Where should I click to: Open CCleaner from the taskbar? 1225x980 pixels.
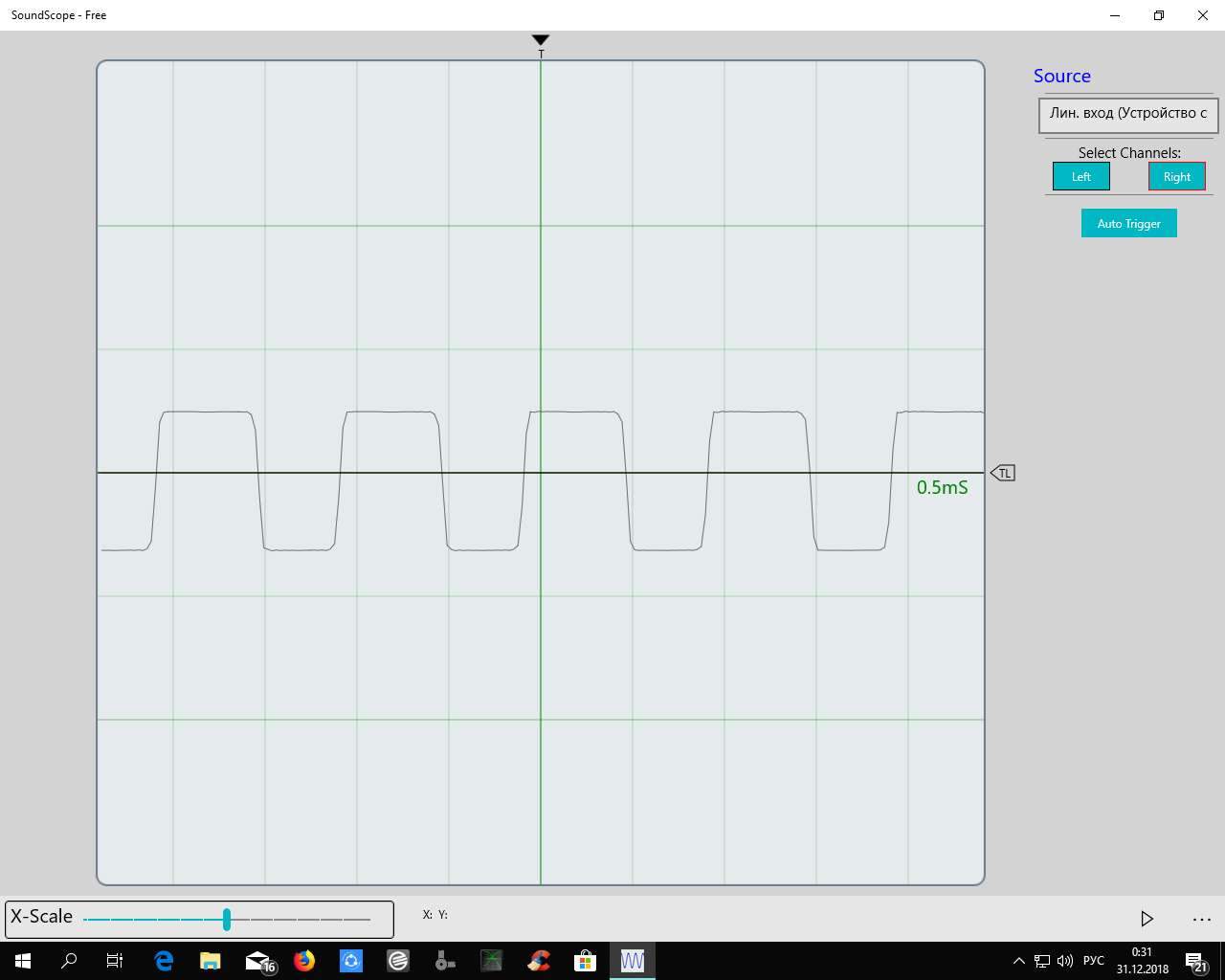(538, 961)
